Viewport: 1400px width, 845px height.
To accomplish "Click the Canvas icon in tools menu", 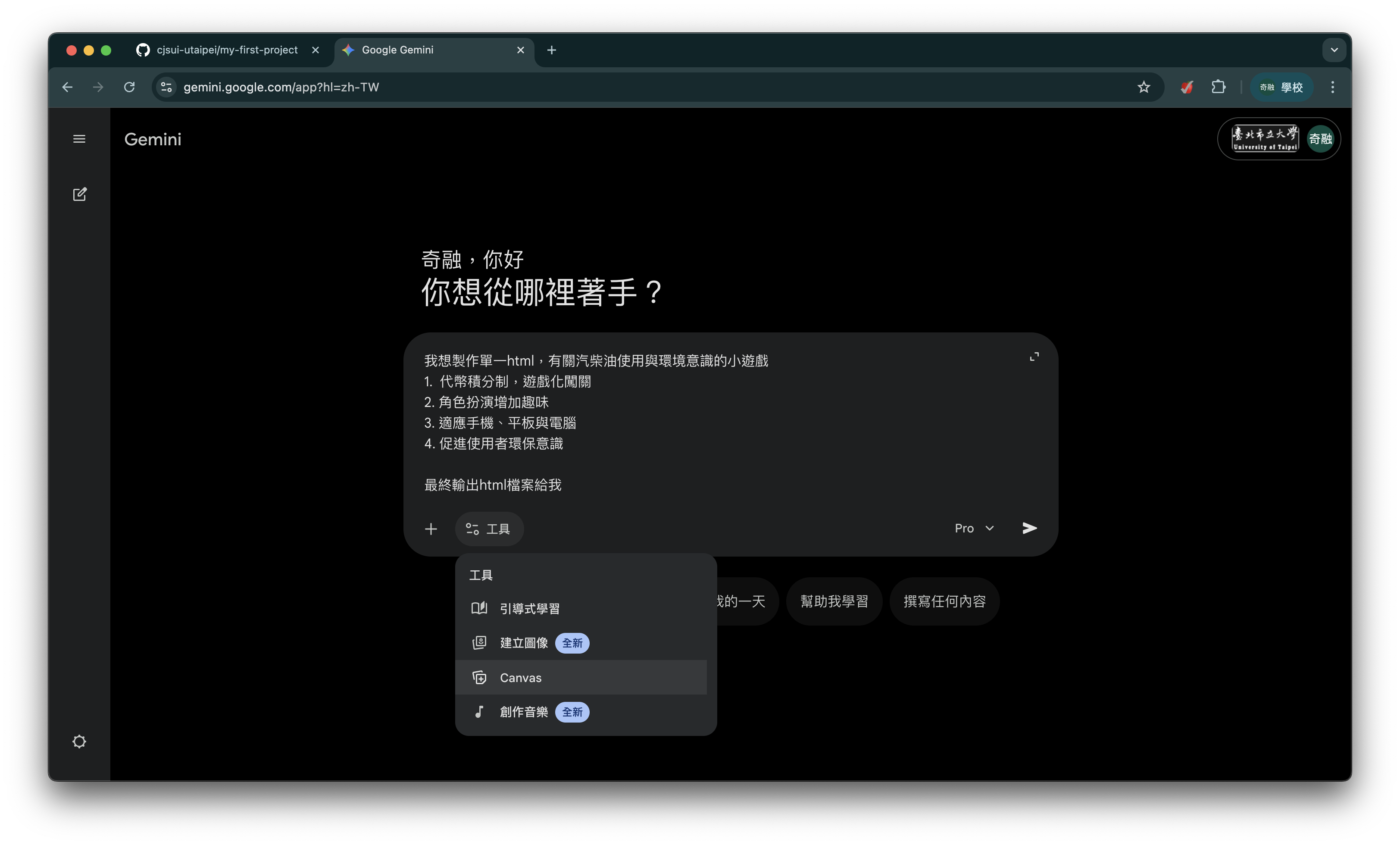I will tap(479, 677).
